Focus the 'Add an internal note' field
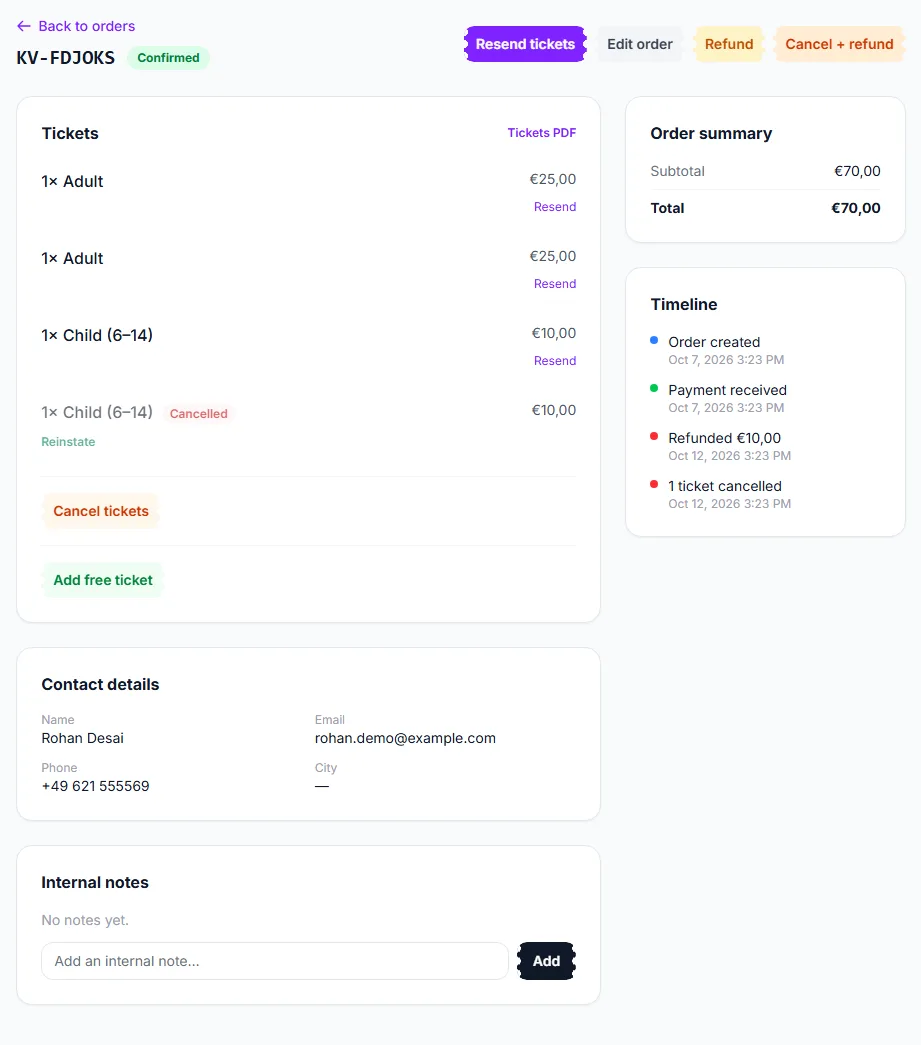The image size is (921, 1045). click(275, 961)
